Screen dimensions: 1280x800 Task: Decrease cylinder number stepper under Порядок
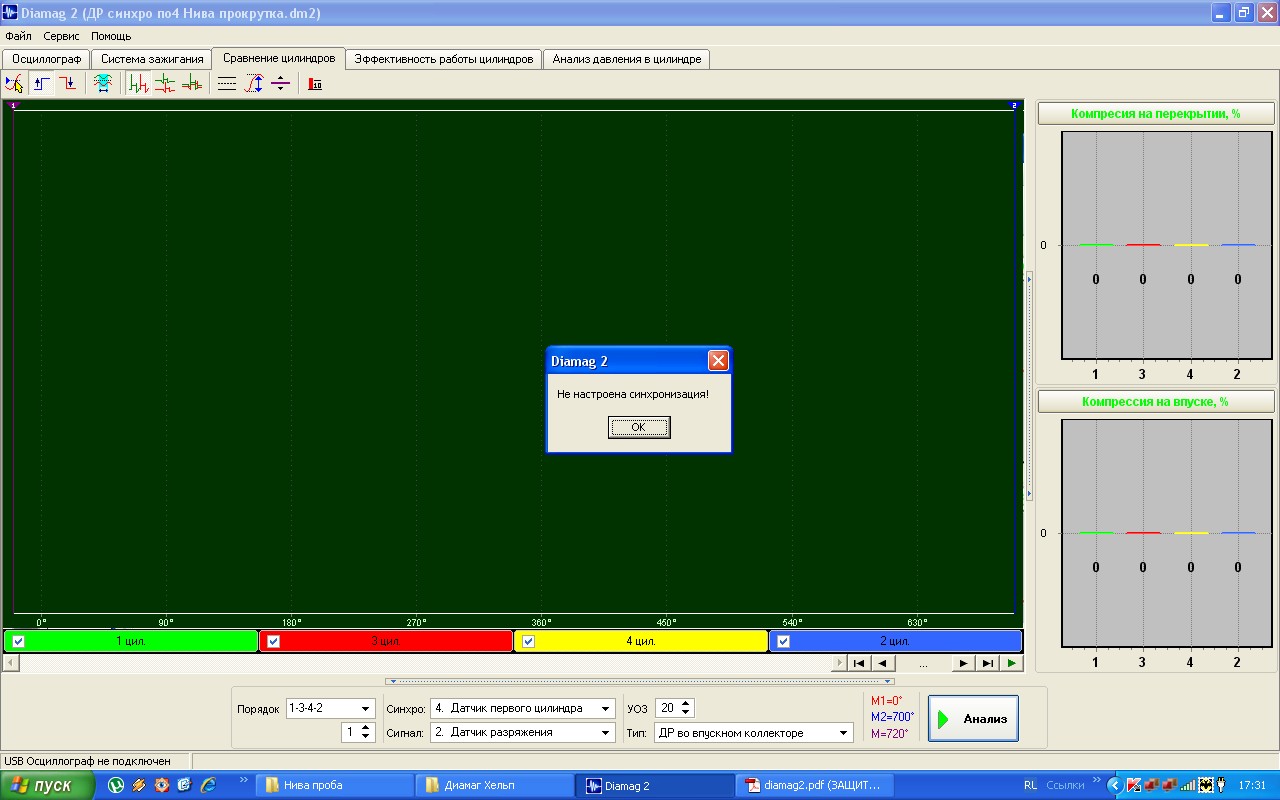366,737
